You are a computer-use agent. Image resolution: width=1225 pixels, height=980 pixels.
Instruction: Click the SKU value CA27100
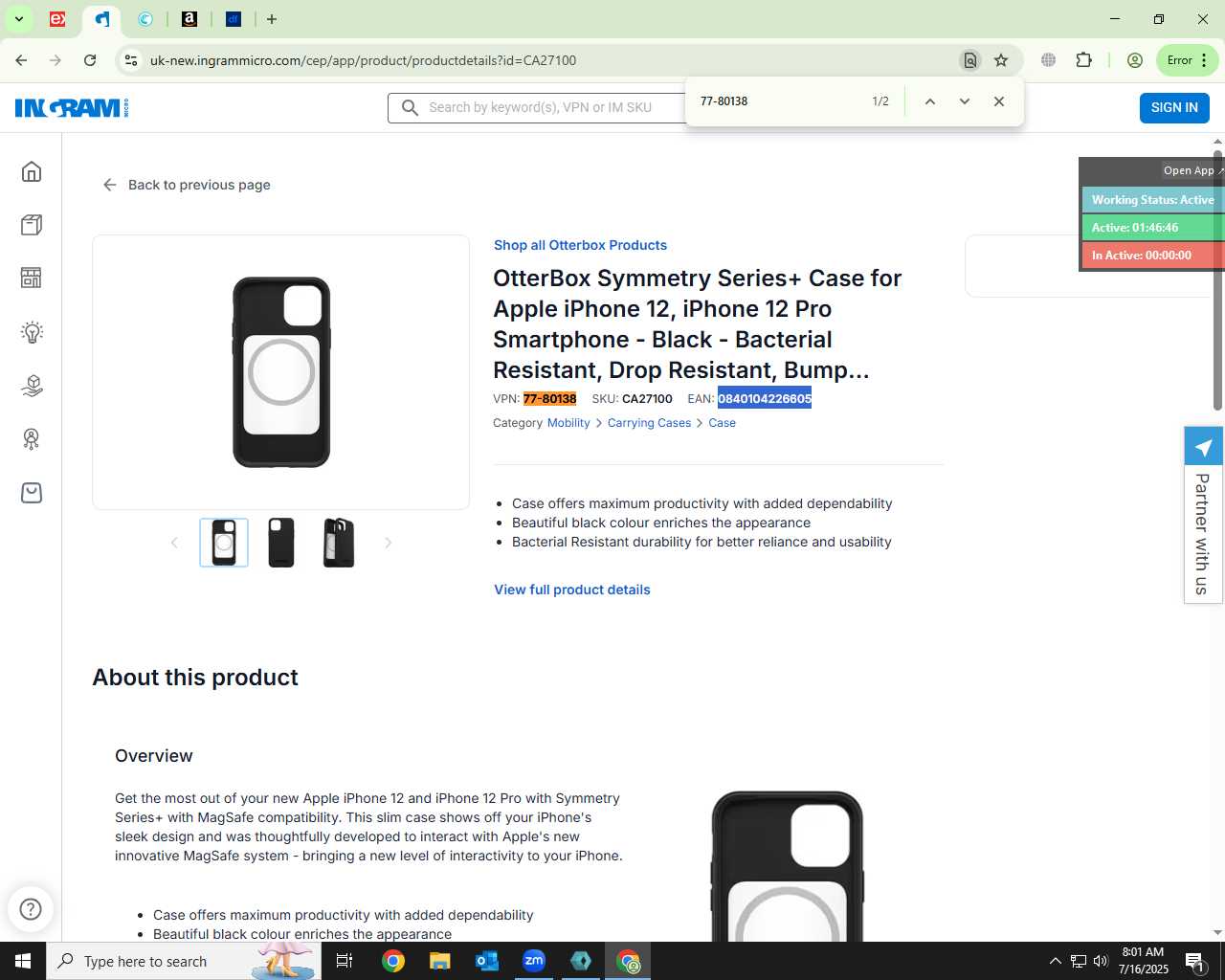click(x=647, y=399)
